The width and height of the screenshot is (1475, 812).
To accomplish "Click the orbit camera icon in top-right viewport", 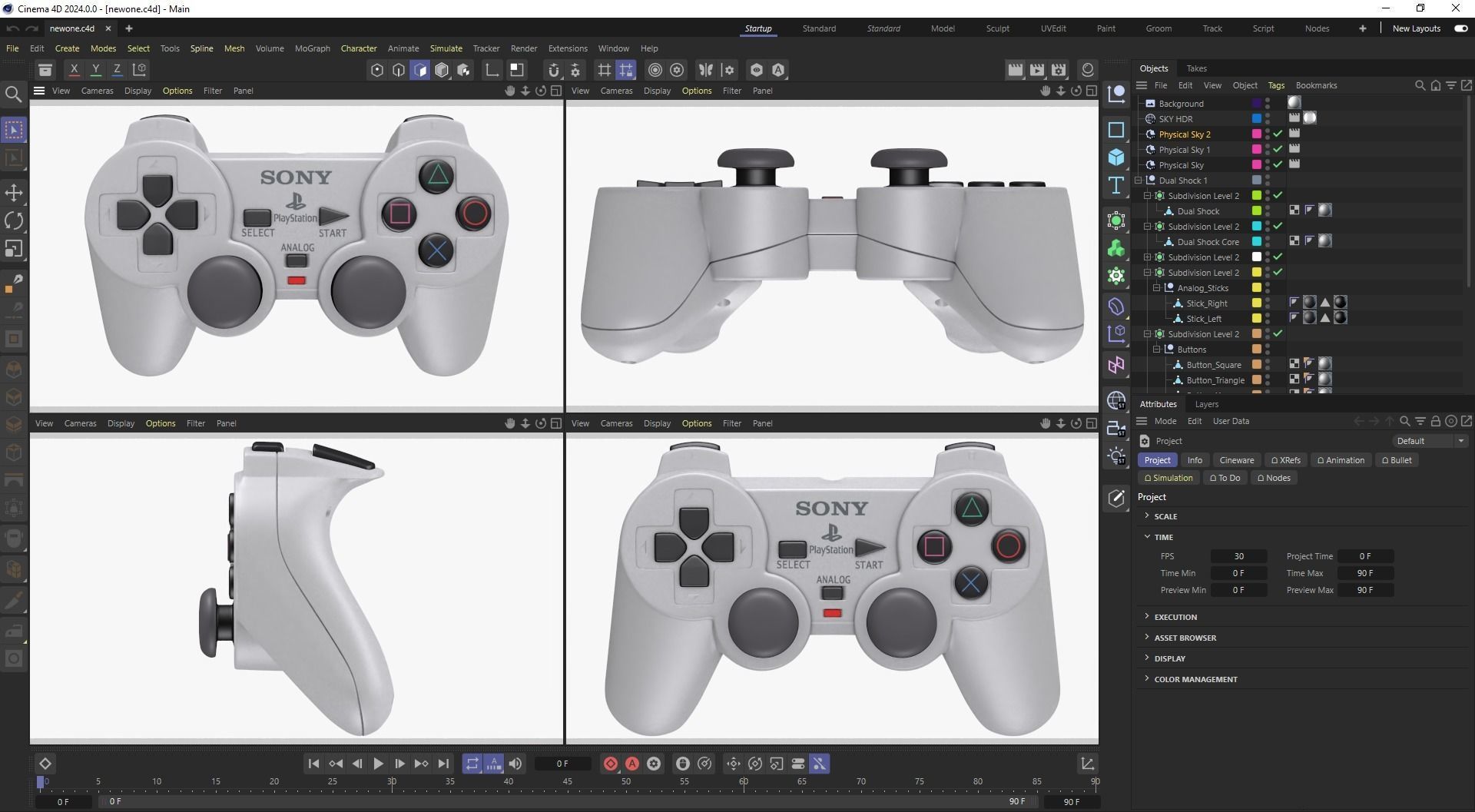I will point(1076,91).
